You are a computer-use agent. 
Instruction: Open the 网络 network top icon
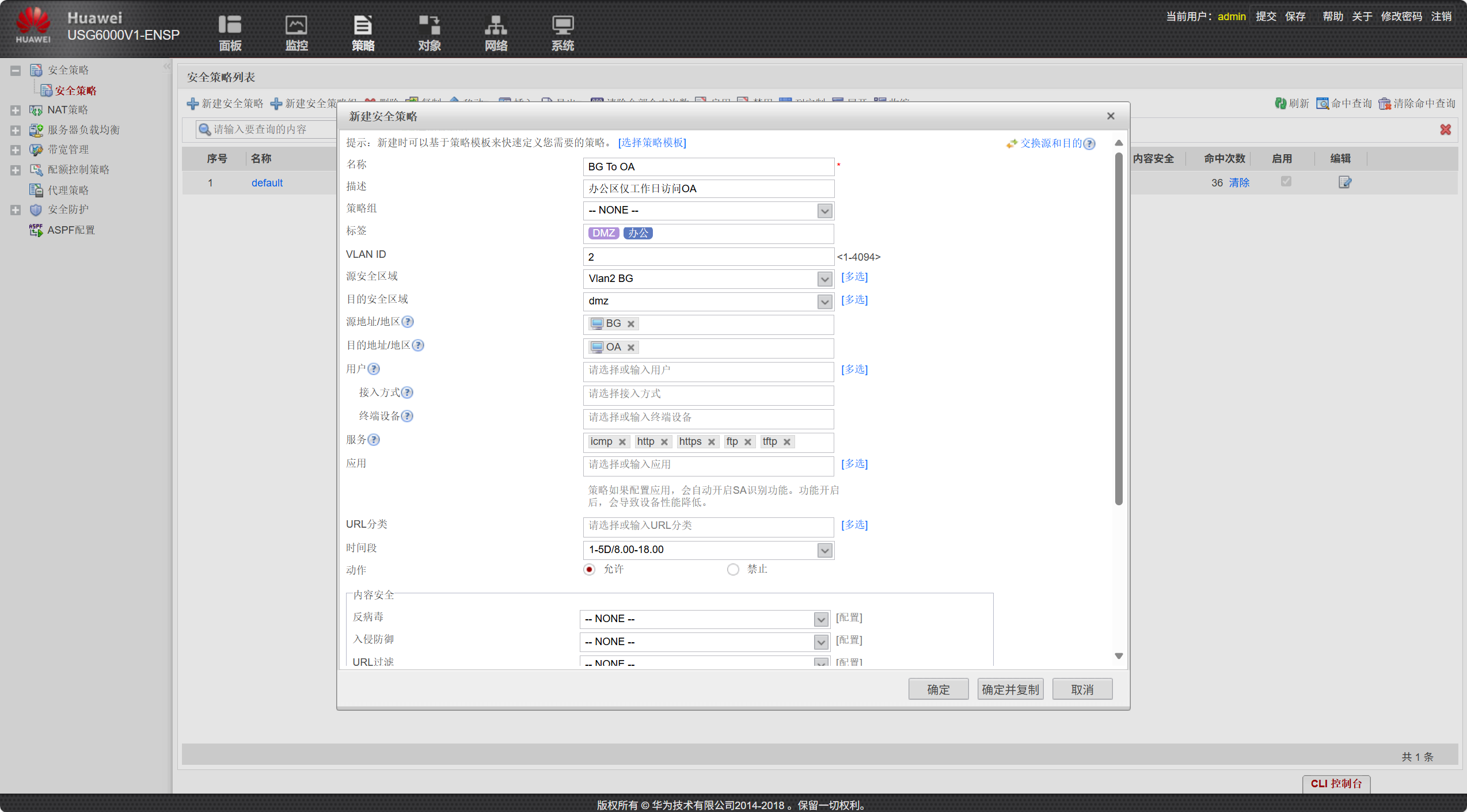[496, 32]
